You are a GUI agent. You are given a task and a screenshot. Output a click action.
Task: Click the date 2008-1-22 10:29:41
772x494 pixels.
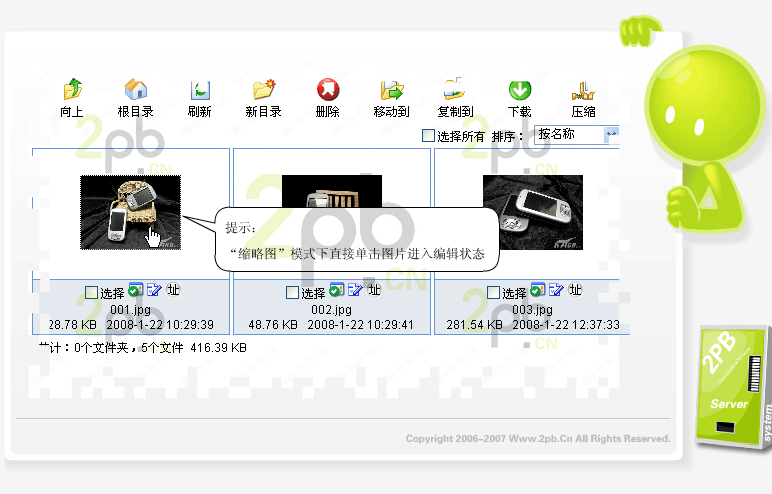361,325
